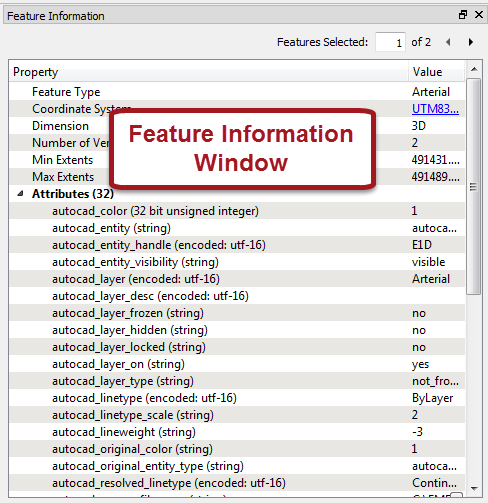Open the UTM83 coordinate system link
The width and height of the screenshot is (488, 503).
435,109
